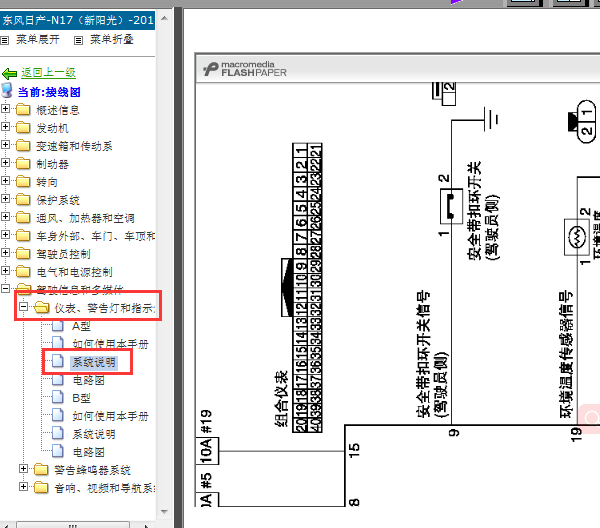This screenshot has height=528, width=600.
Task: Click the 10A #19 fuse box
Action: pos(207,451)
